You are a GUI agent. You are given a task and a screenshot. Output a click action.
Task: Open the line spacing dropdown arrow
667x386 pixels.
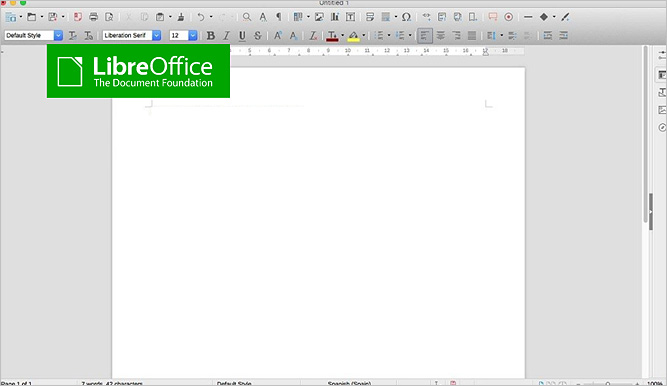502,36
